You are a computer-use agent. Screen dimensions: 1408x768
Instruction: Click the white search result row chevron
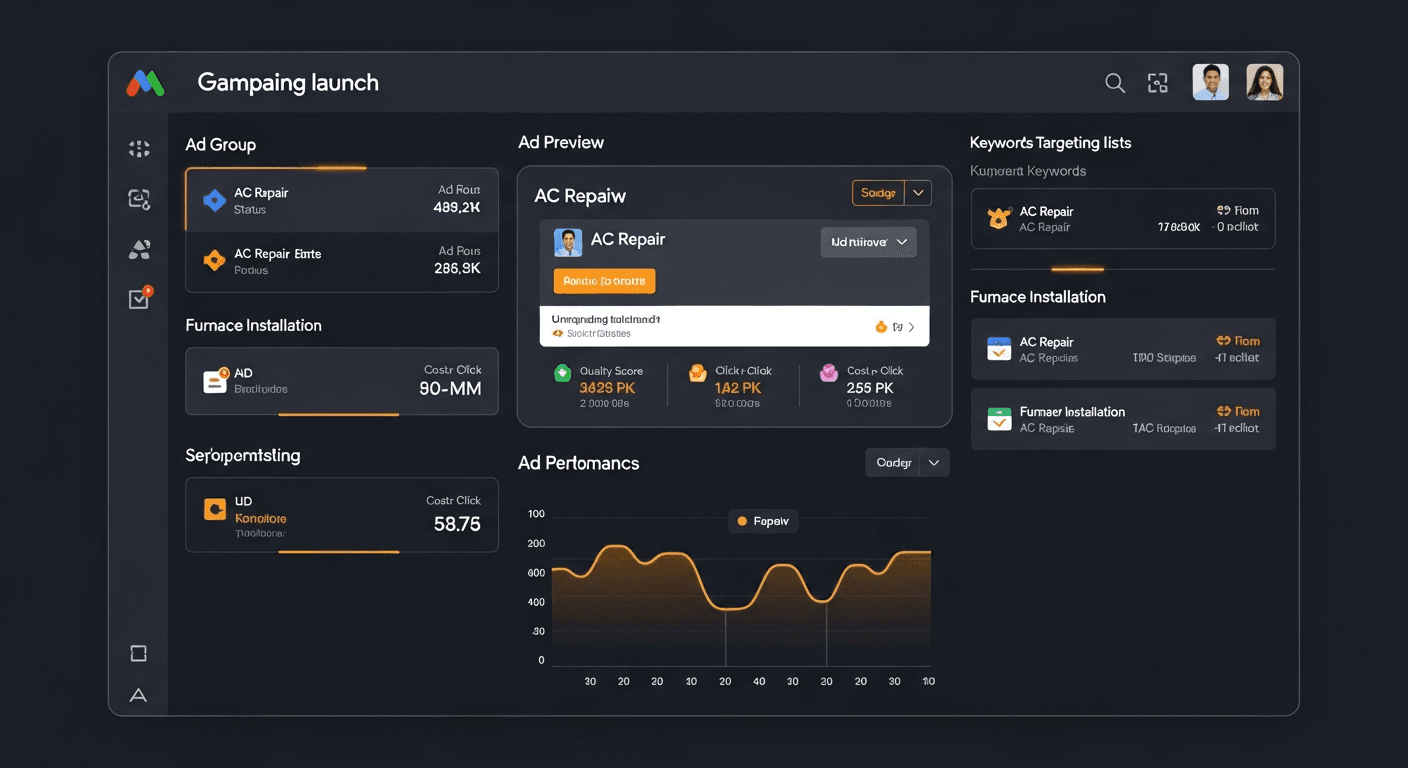pos(909,327)
